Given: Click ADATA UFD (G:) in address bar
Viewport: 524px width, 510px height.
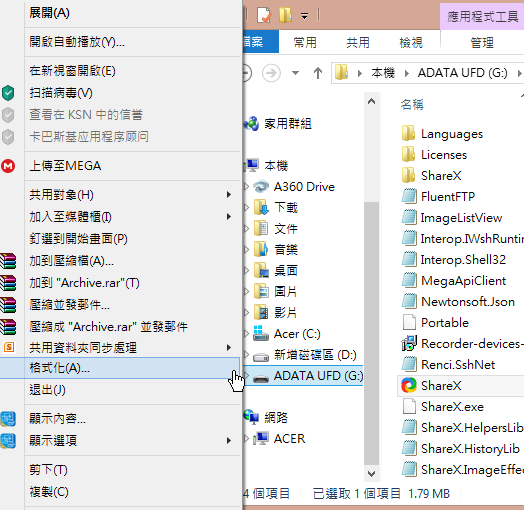Looking at the screenshot, I should pyautogui.click(x=463, y=73).
